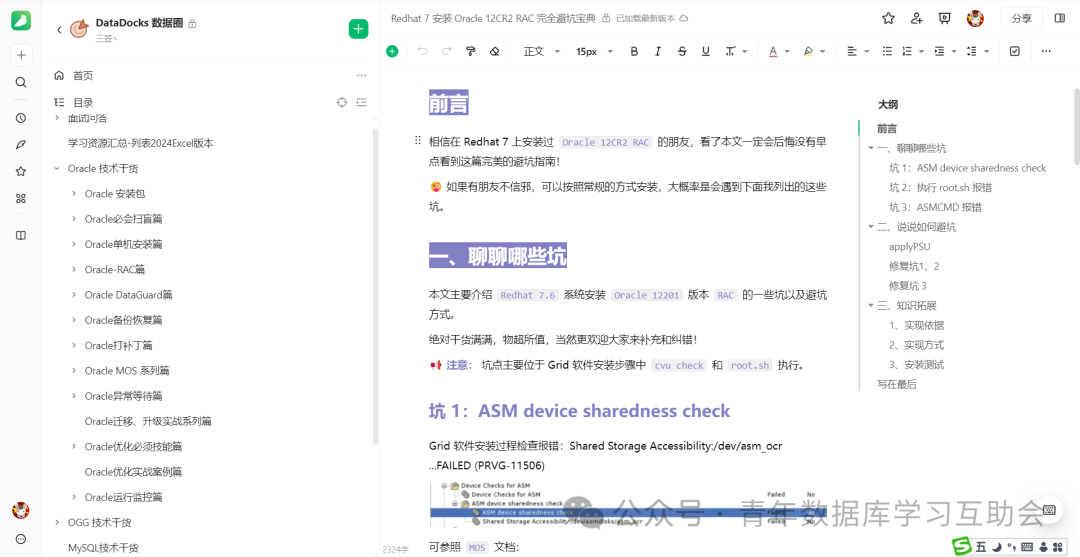Go to outline section 写在最后
This screenshot has width=1080, height=557.
point(897,384)
